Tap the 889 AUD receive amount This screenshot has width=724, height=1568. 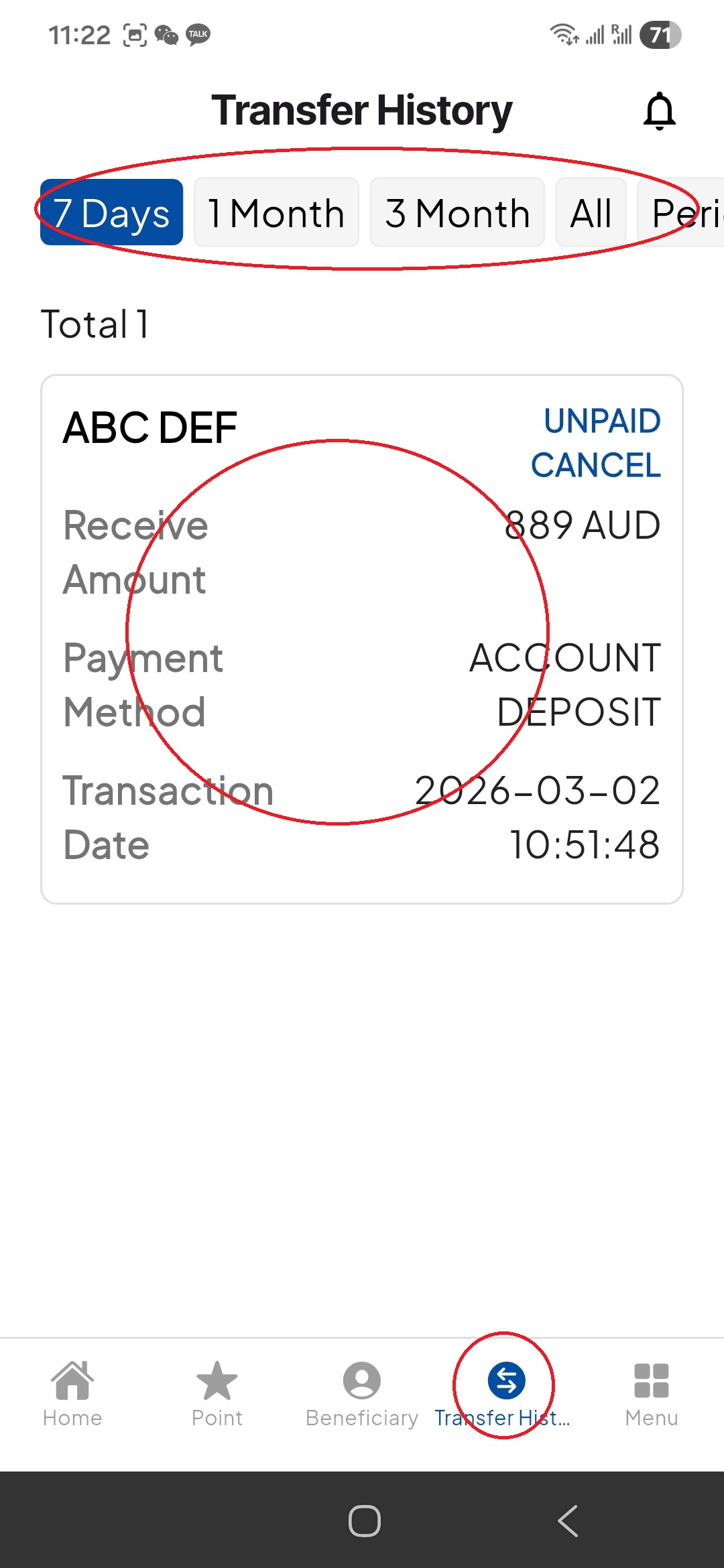[582, 525]
